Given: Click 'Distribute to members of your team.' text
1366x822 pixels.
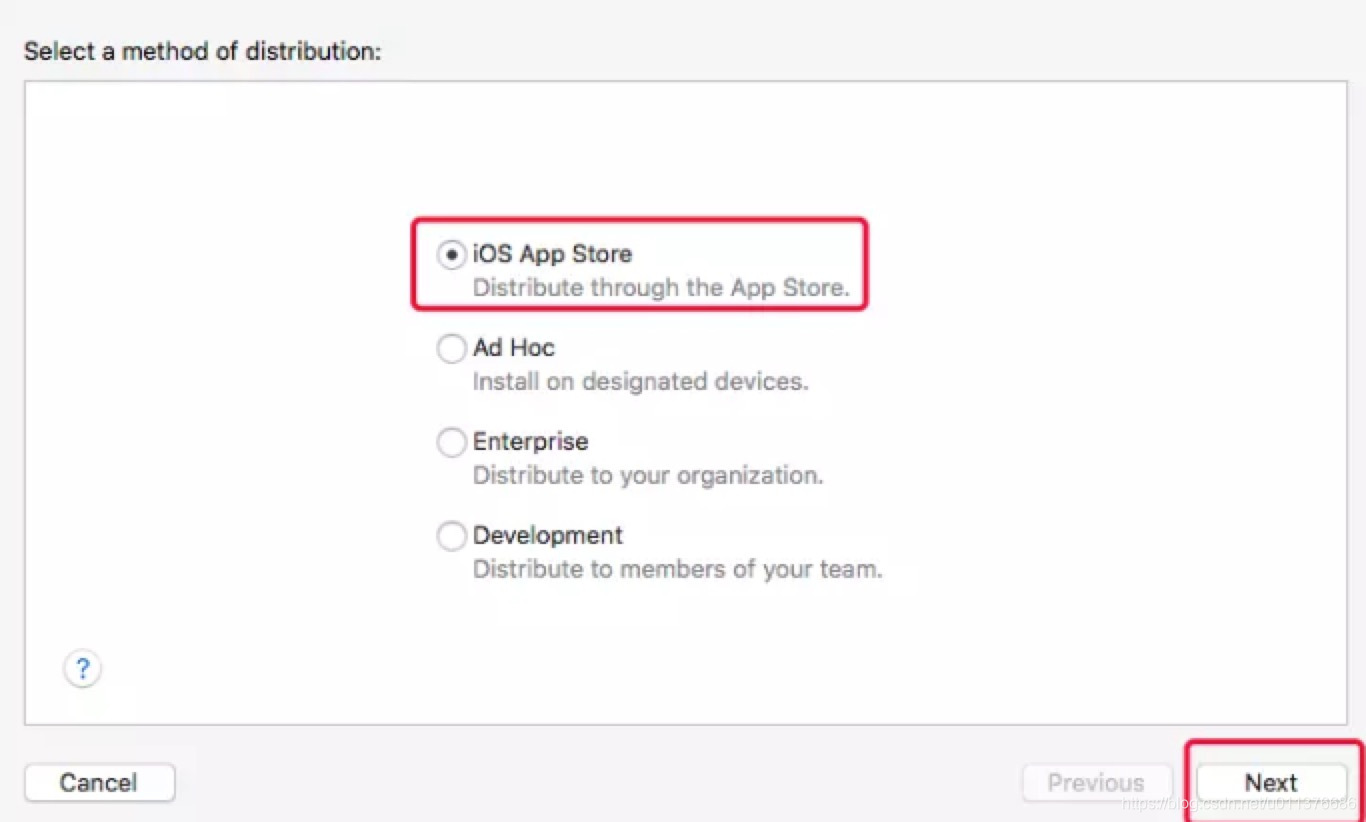Looking at the screenshot, I should point(677,570).
